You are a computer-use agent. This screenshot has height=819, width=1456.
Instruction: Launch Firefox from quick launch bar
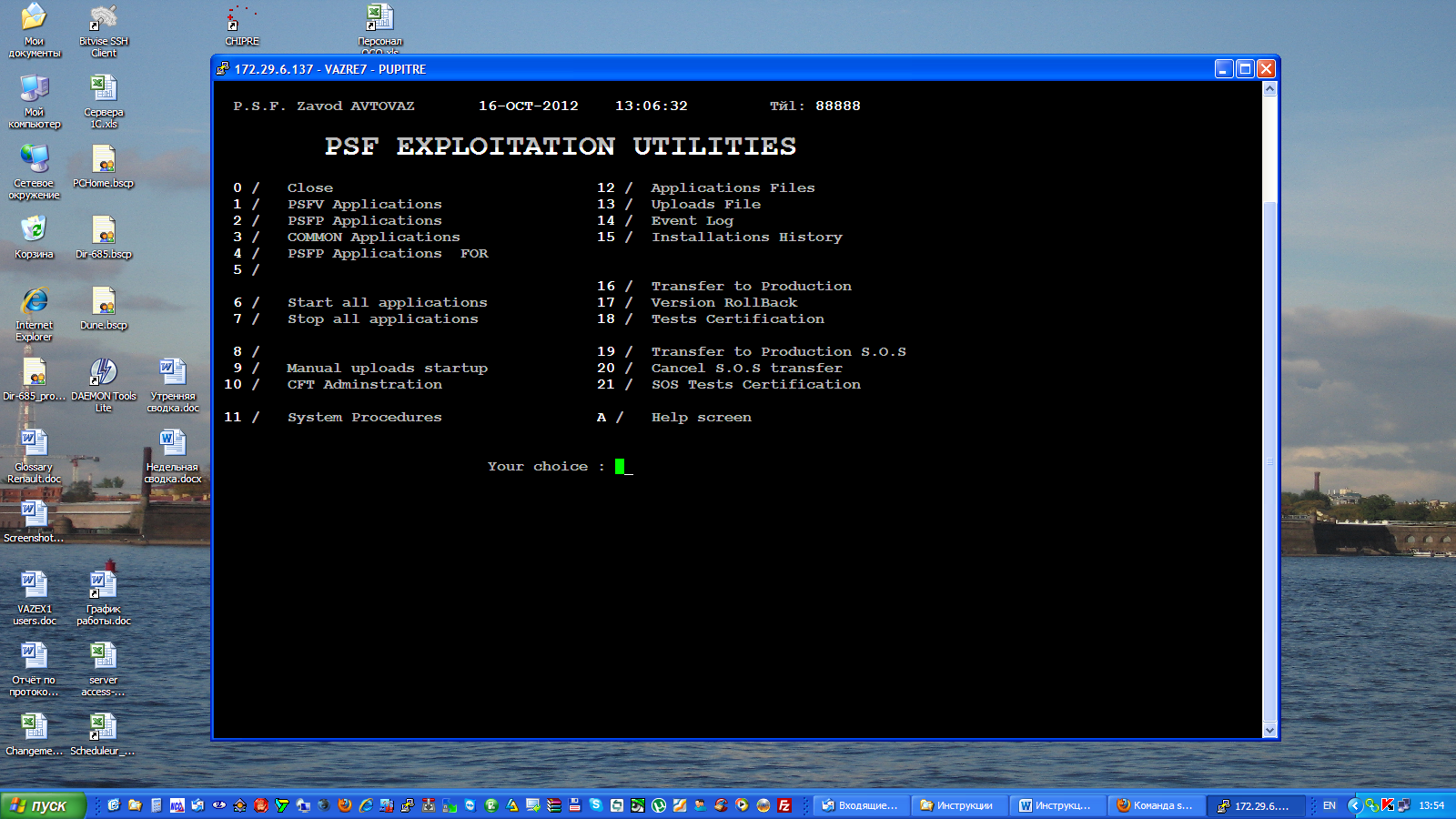tap(345, 805)
